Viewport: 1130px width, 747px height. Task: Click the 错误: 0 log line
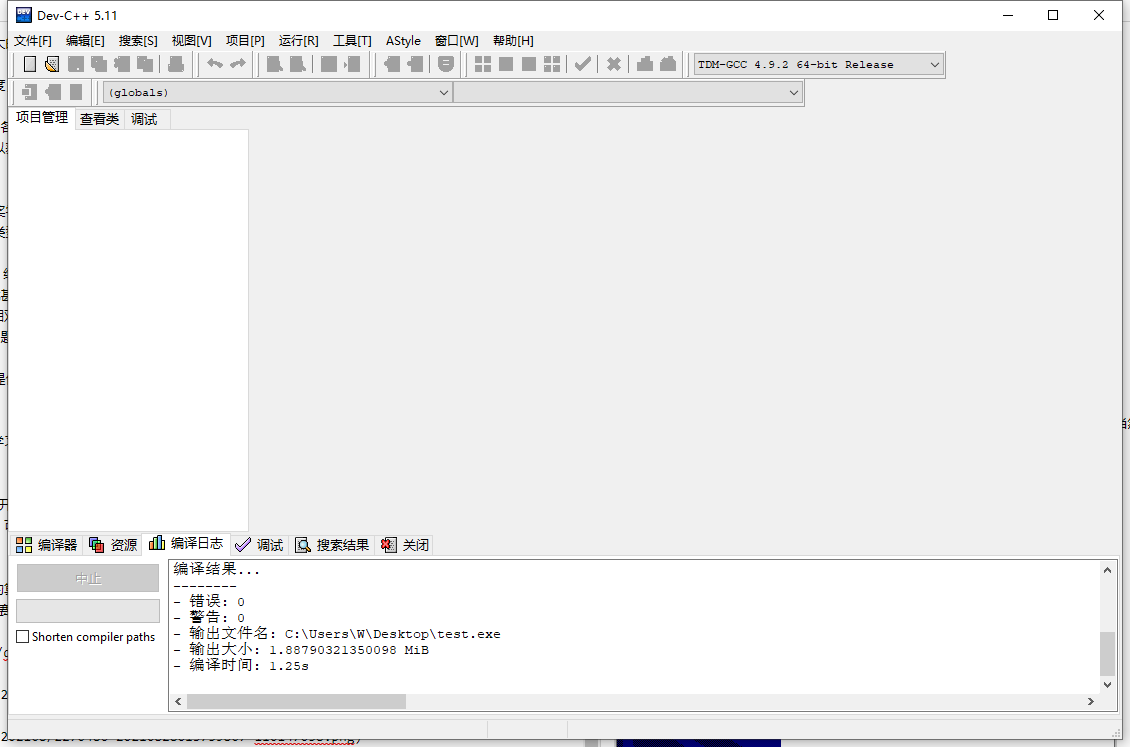[209, 601]
